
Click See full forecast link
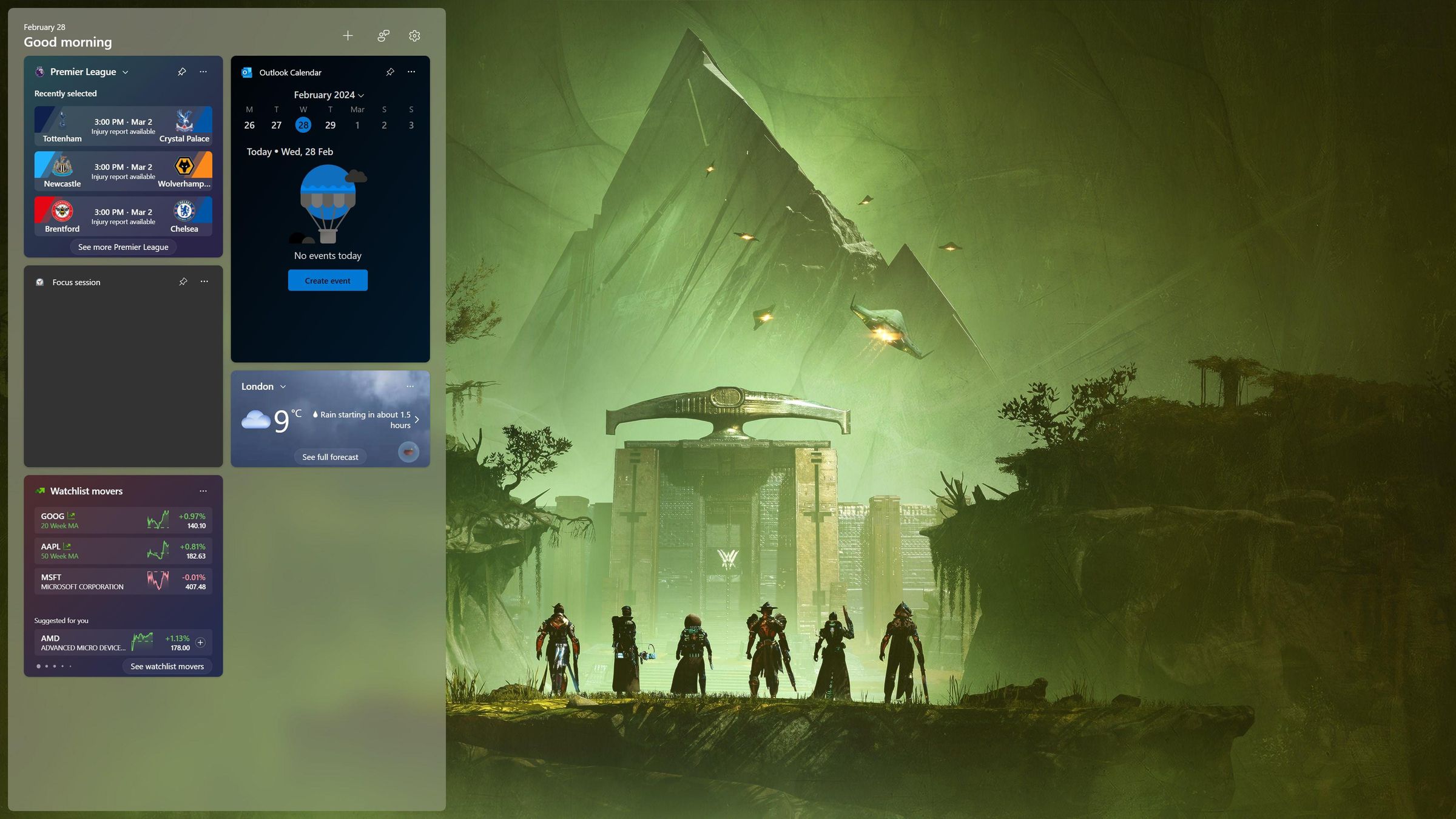[x=330, y=457]
